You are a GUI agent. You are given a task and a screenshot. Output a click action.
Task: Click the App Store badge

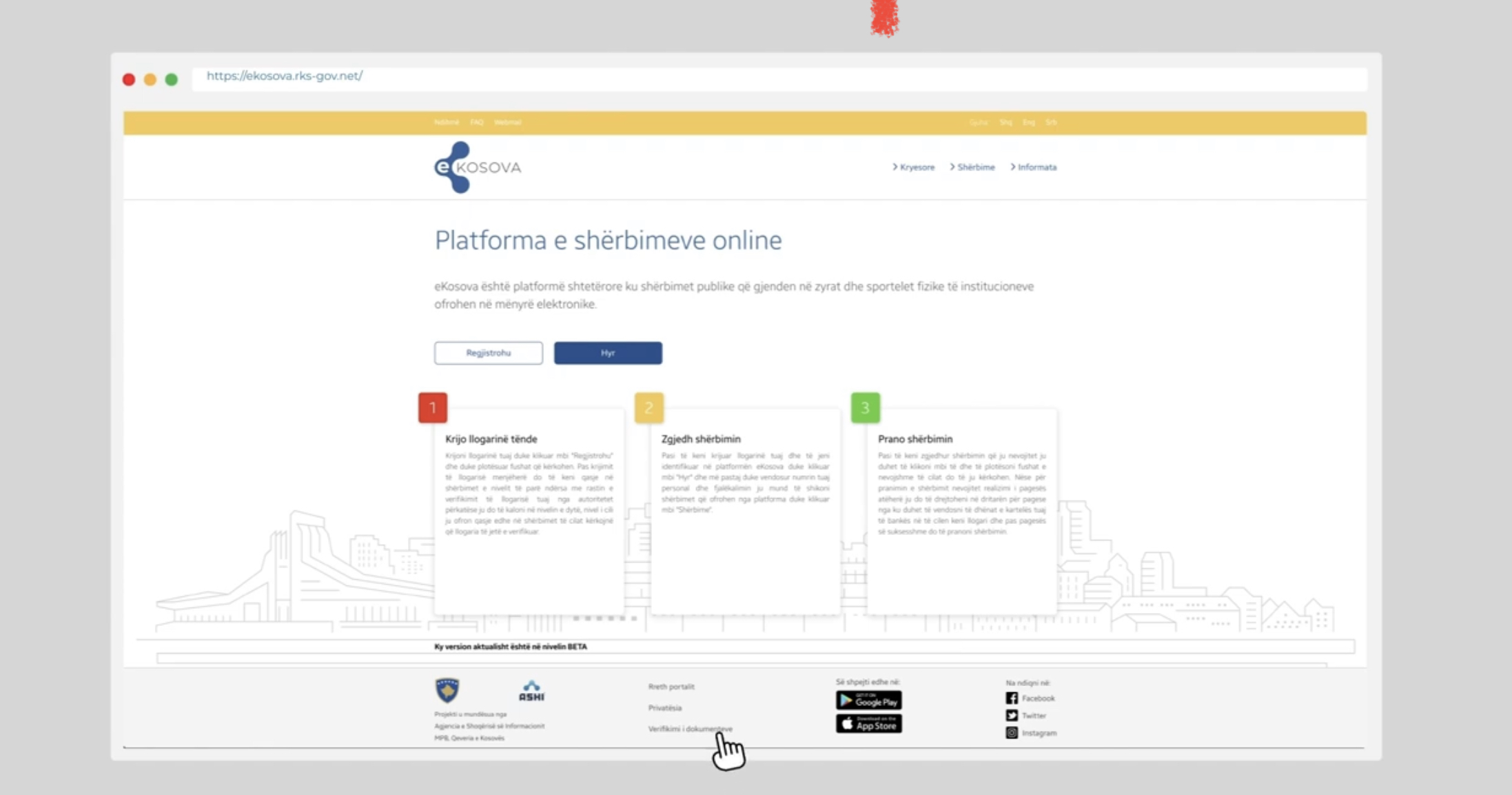(x=868, y=724)
